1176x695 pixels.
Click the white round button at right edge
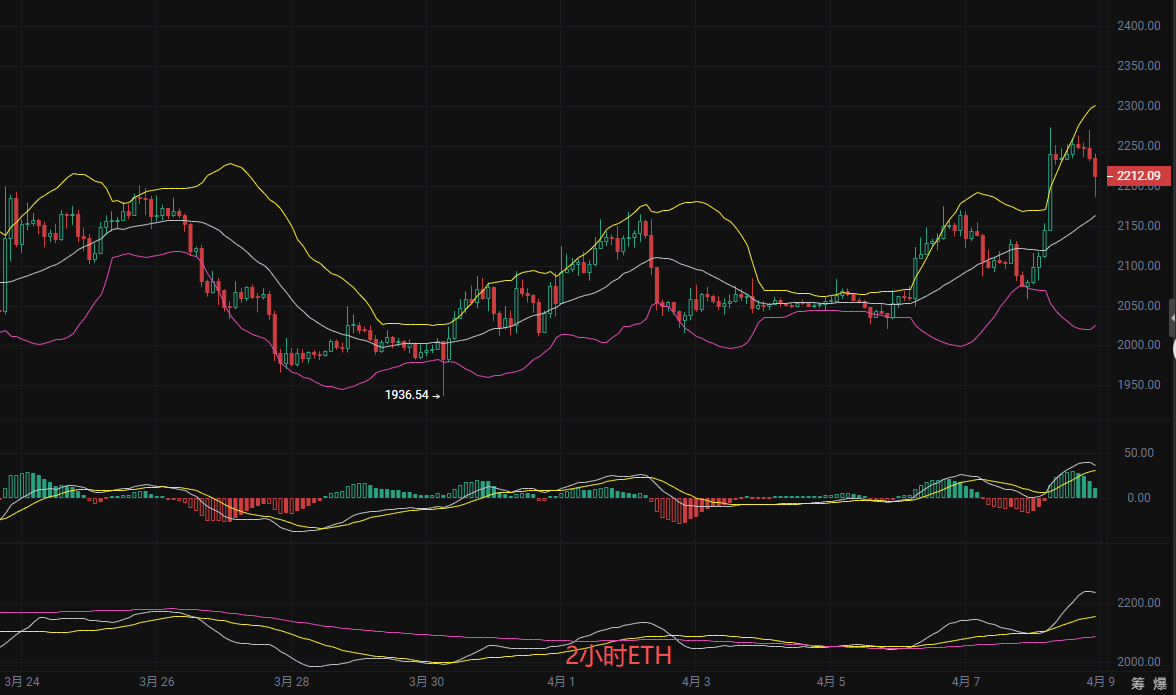pyautogui.click(x=1173, y=349)
